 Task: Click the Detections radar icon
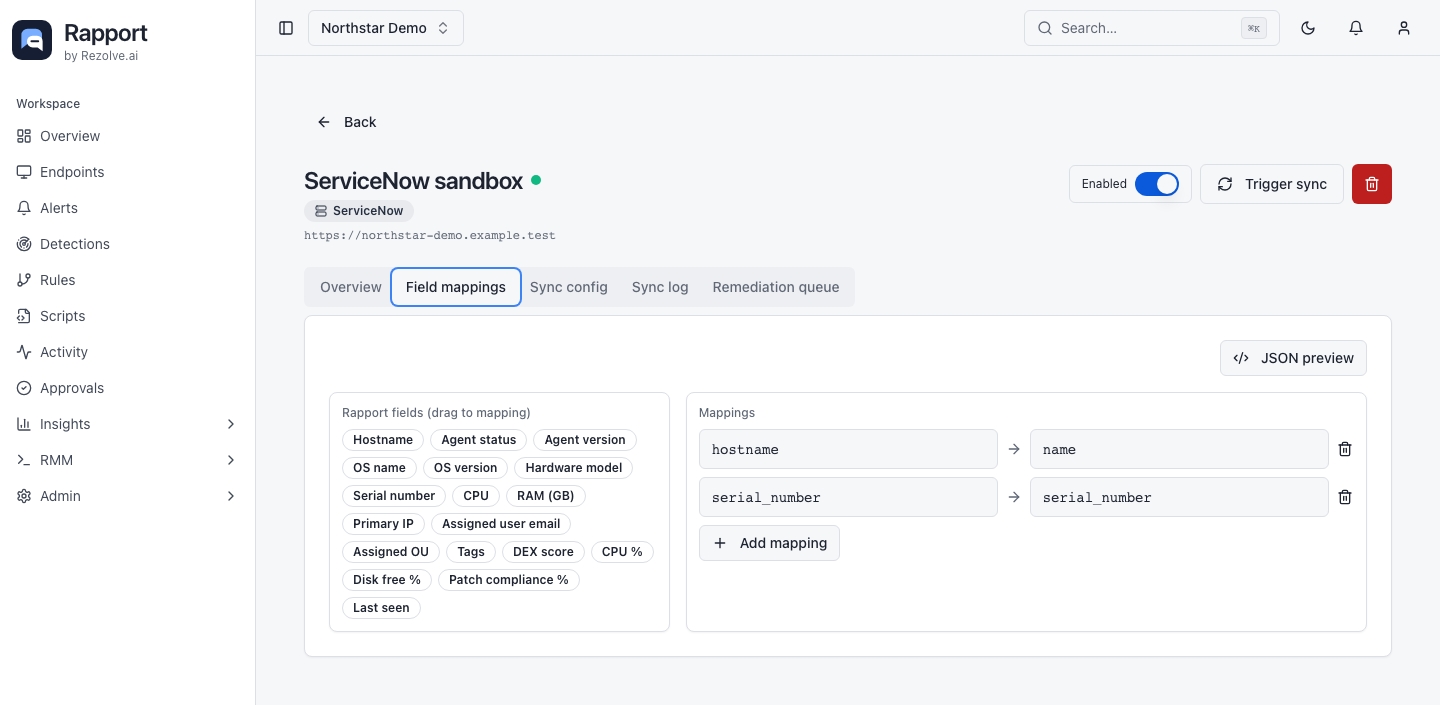click(x=24, y=244)
